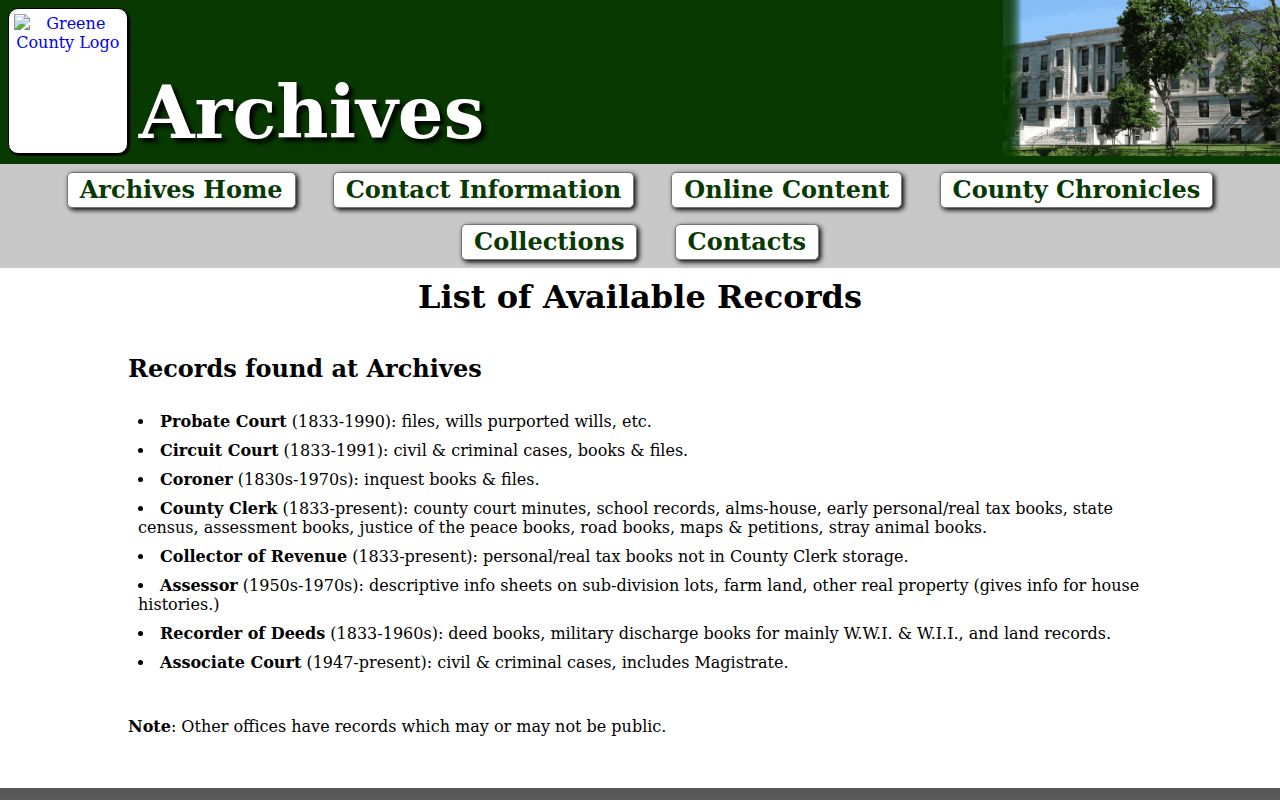
Task: Open the Collections page
Action: 549,242
